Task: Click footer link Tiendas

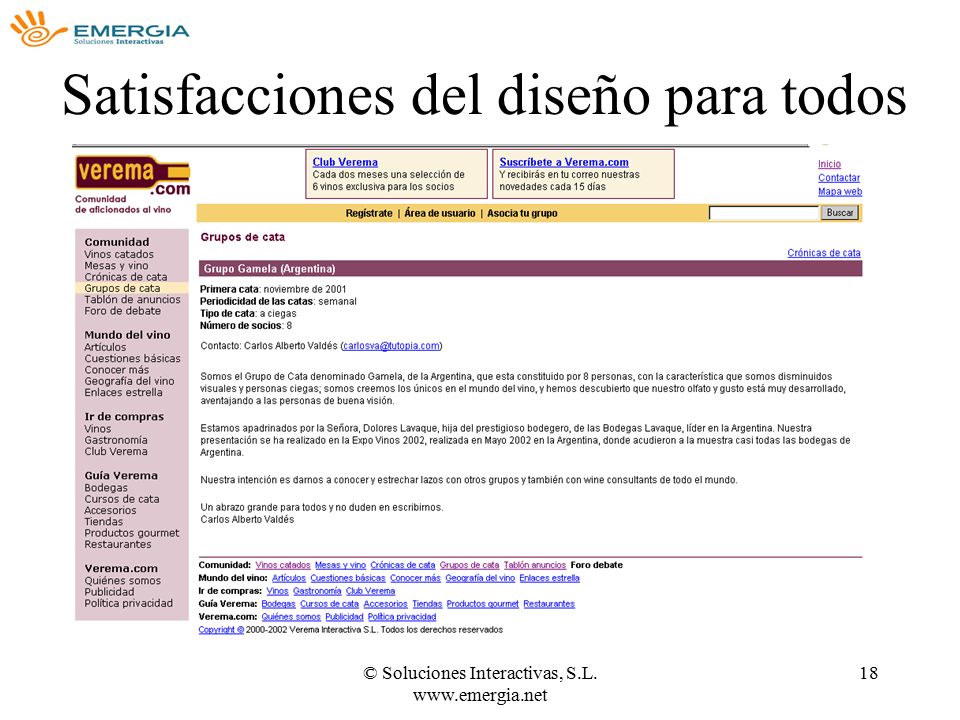Action: (427, 604)
